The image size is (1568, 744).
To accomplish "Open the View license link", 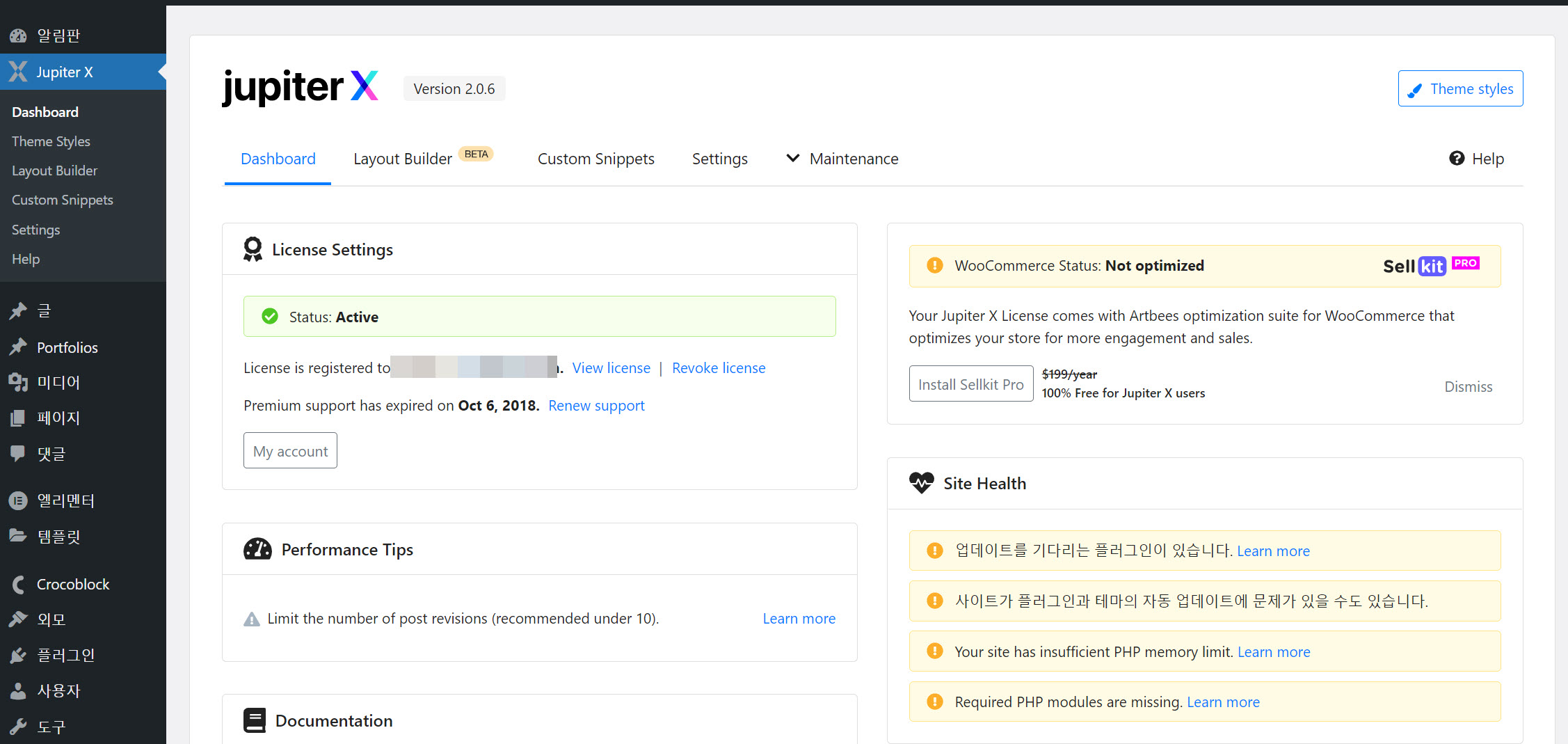I will pyautogui.click(x=611, y=367).
